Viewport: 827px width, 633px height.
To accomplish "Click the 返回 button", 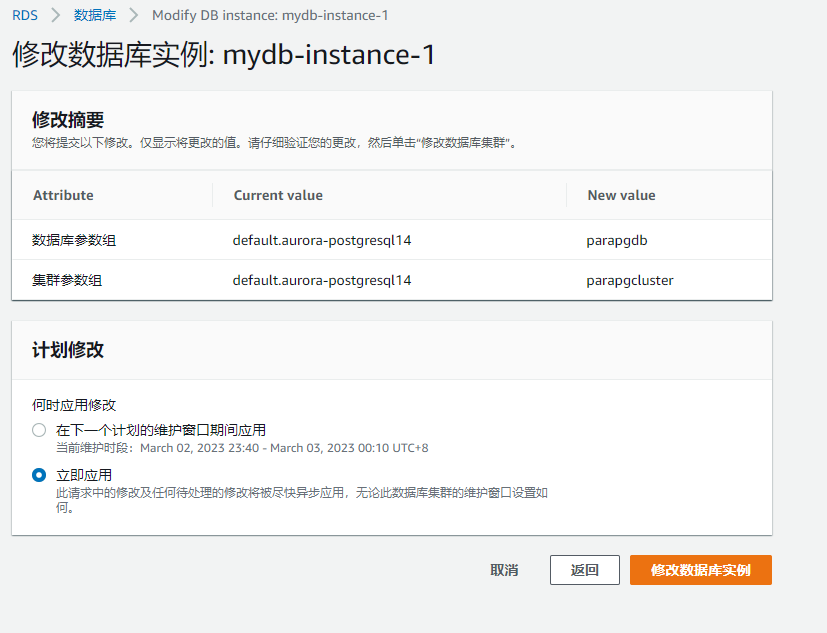I will point(584,570).
